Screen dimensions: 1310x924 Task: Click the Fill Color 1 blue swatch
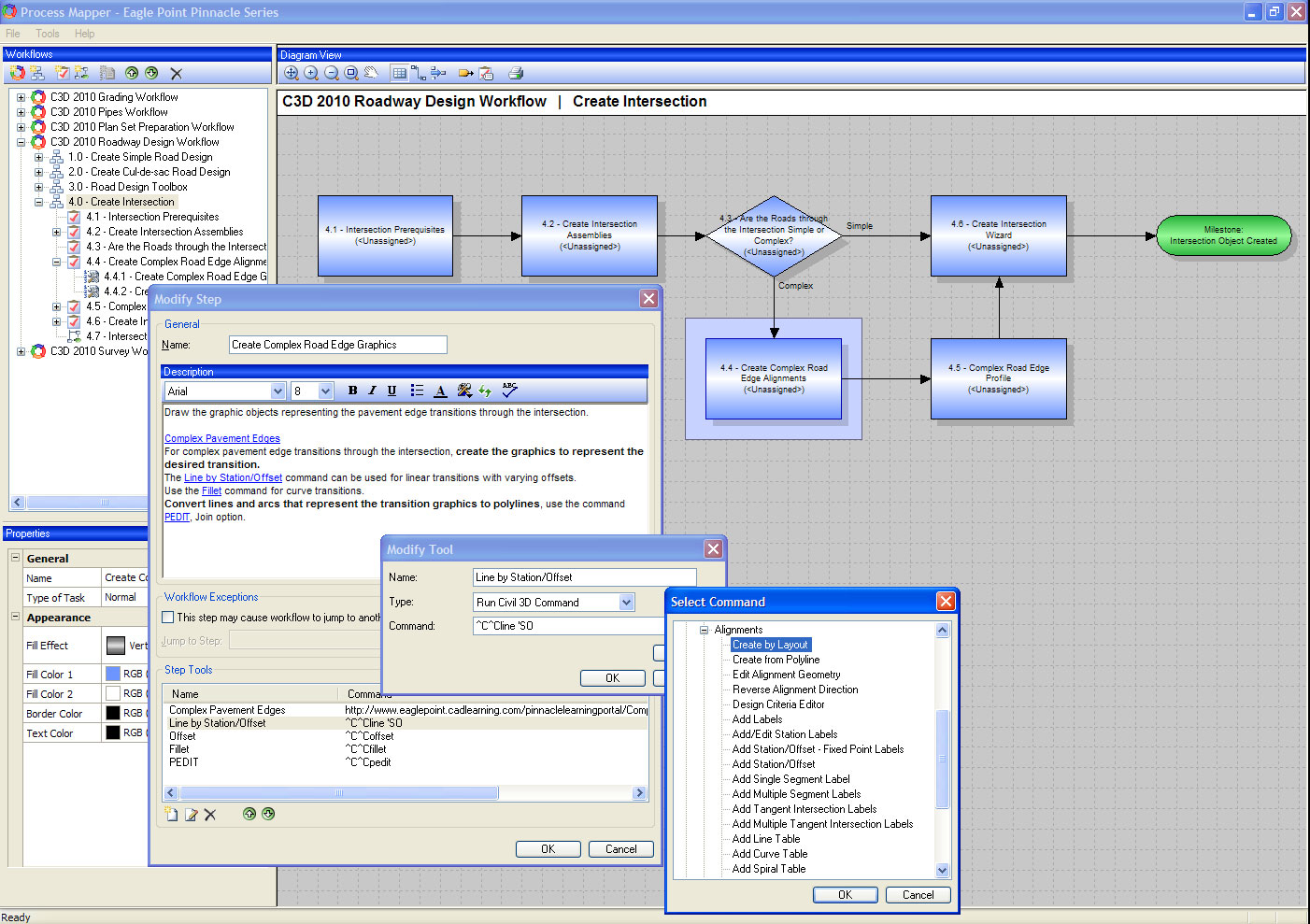tap(113, 674)
